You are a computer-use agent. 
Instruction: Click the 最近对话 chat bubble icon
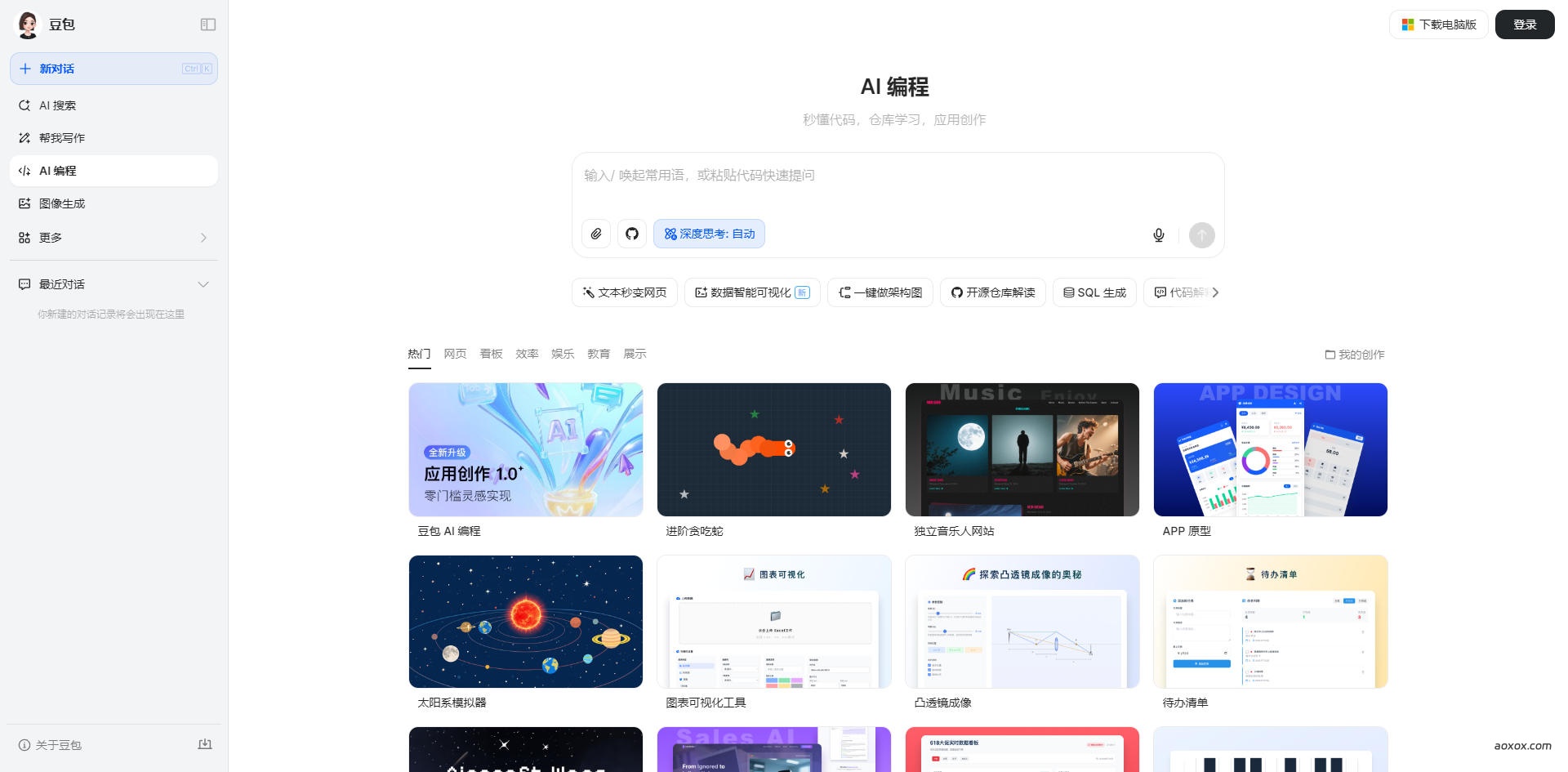(24, 284)
